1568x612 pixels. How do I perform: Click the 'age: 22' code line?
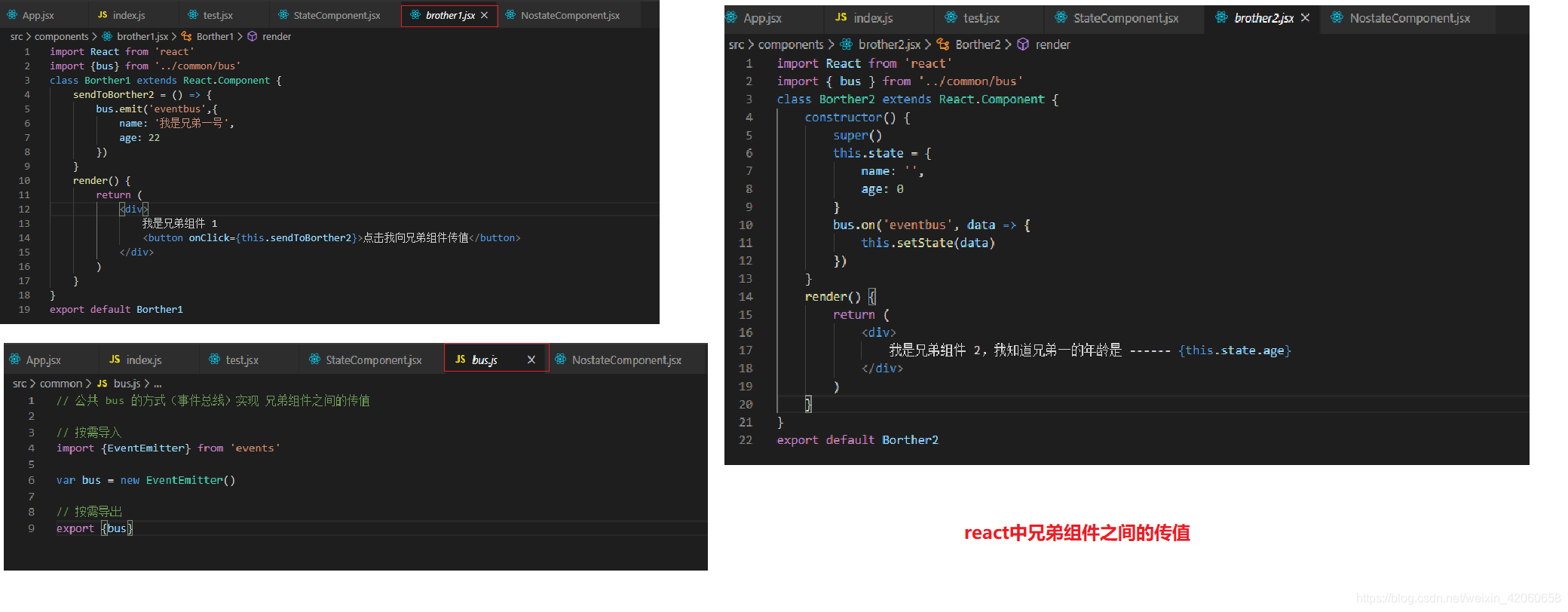(139, 137)
